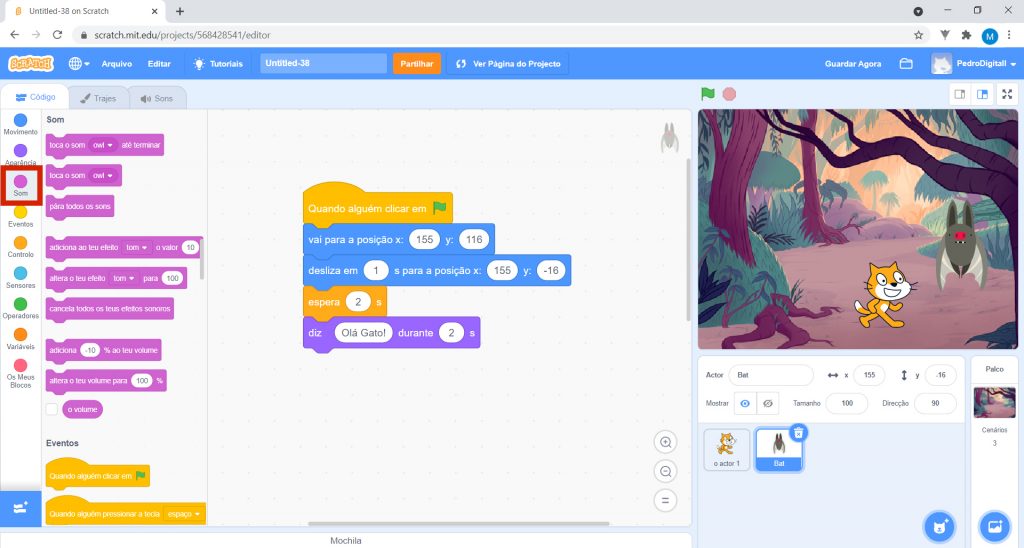Stop the project with the red stop button

point(729,94)
